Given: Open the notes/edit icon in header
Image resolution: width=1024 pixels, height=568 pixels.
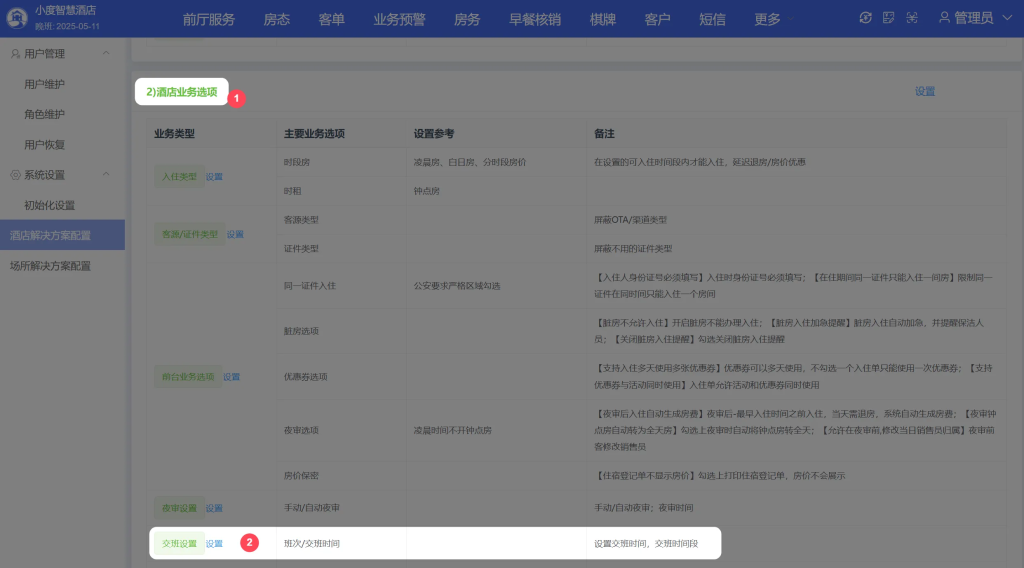Looking at the screenshot, I should coord(888,18).
